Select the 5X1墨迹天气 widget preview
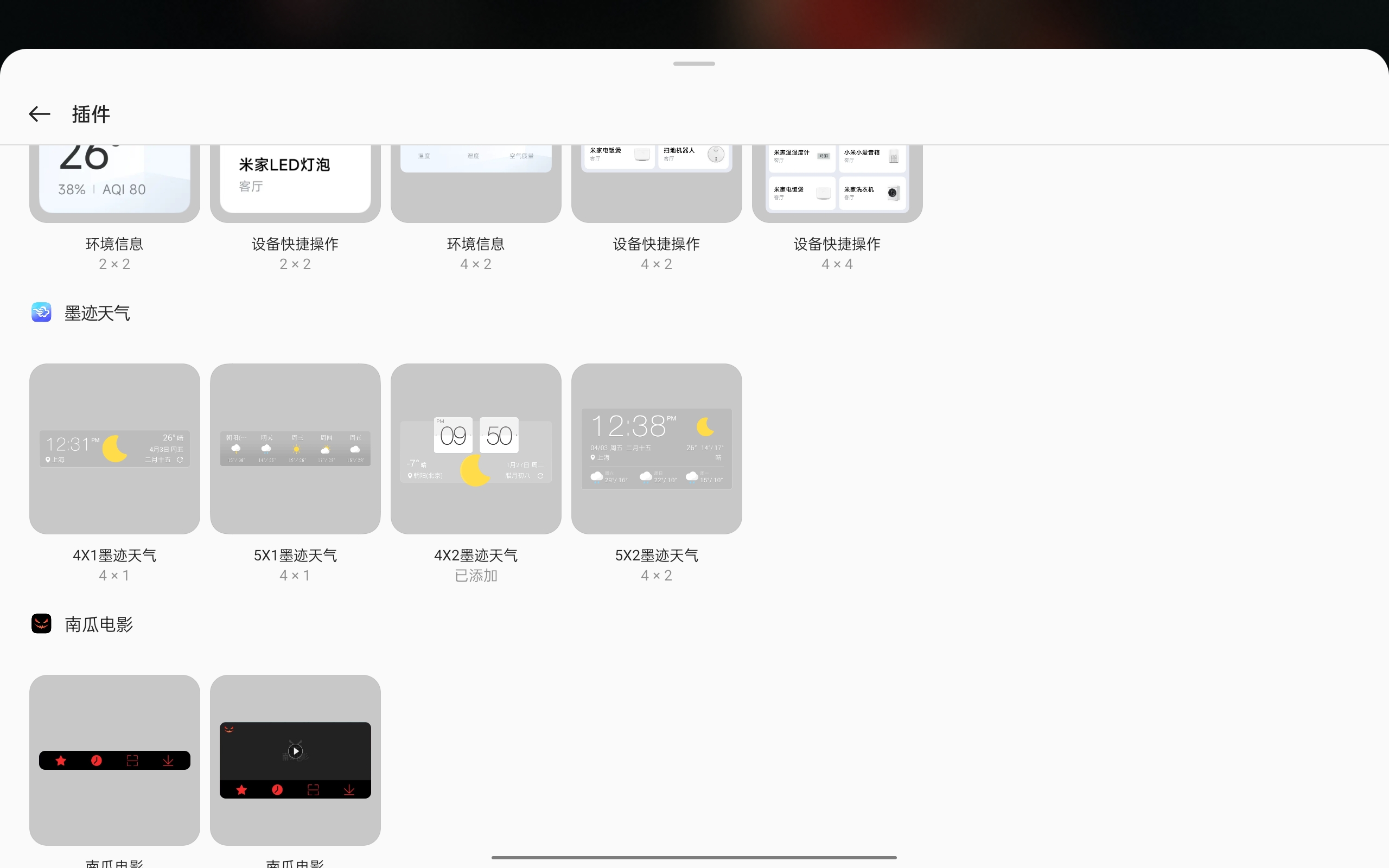 tap(295, 448)
